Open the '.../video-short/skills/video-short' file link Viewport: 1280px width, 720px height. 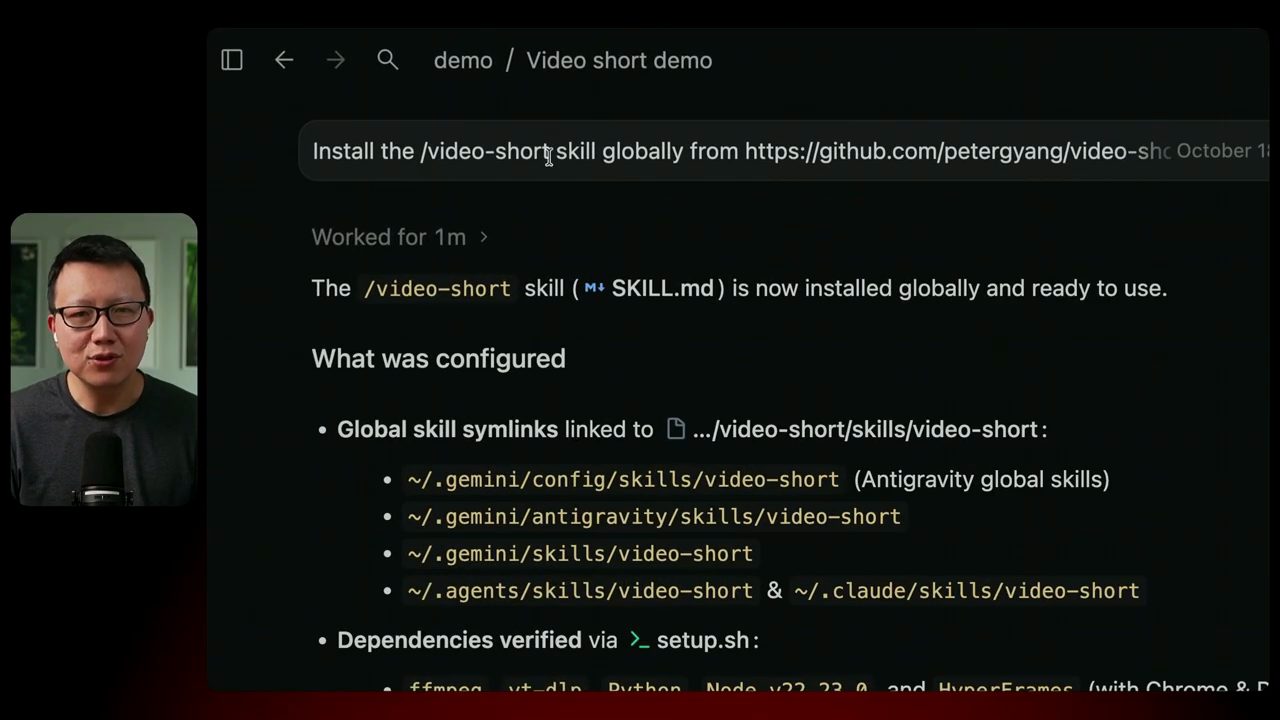tap(853, 429)
